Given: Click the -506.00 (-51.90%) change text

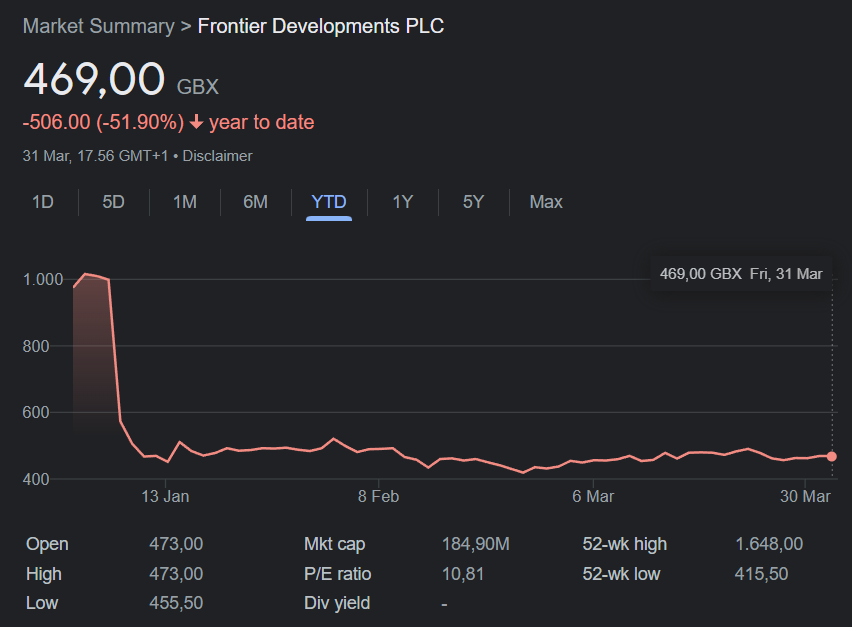Looking at the screenshot, I should (103, 122).
